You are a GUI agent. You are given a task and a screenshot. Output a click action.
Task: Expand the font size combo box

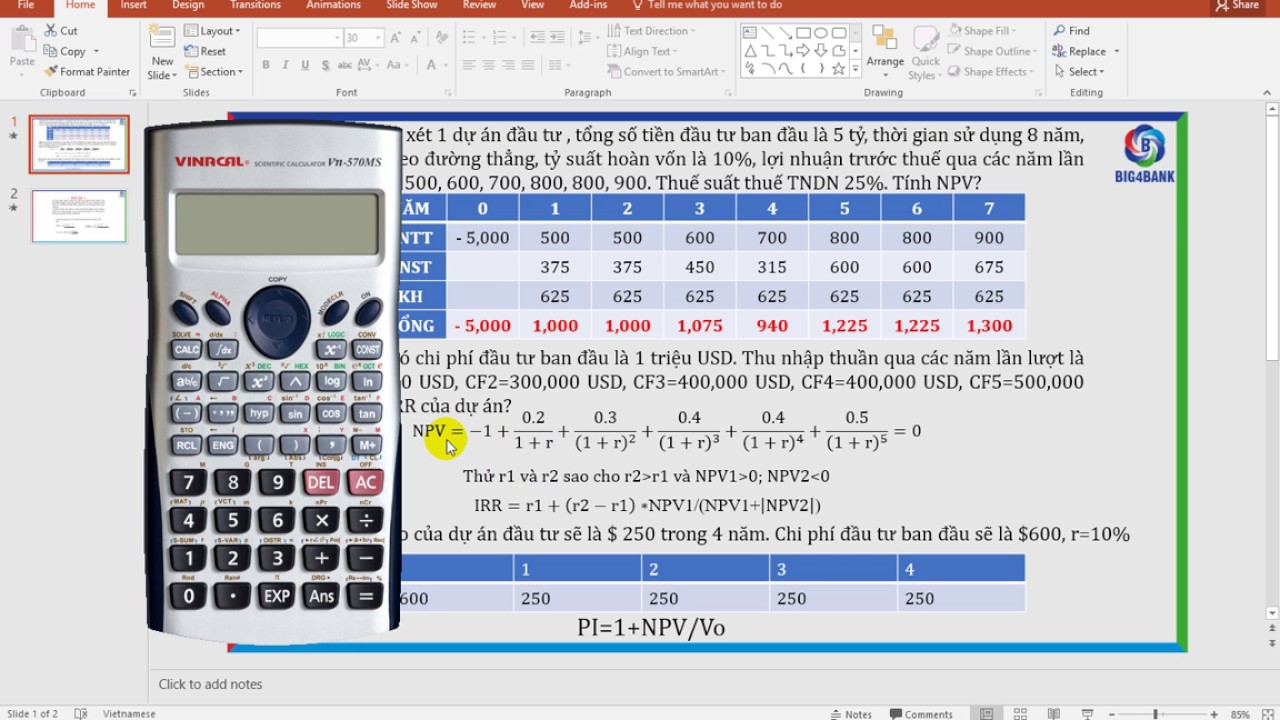pos(378,38)
